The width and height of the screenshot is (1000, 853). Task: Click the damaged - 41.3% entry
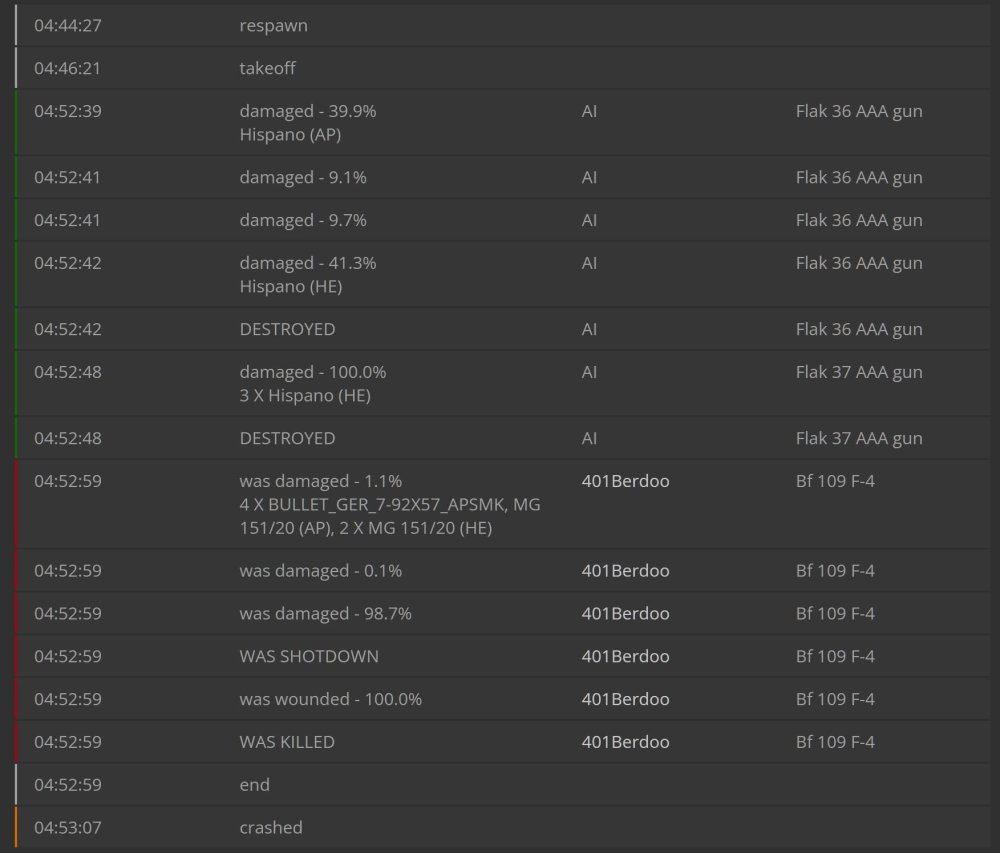[307, 263]
